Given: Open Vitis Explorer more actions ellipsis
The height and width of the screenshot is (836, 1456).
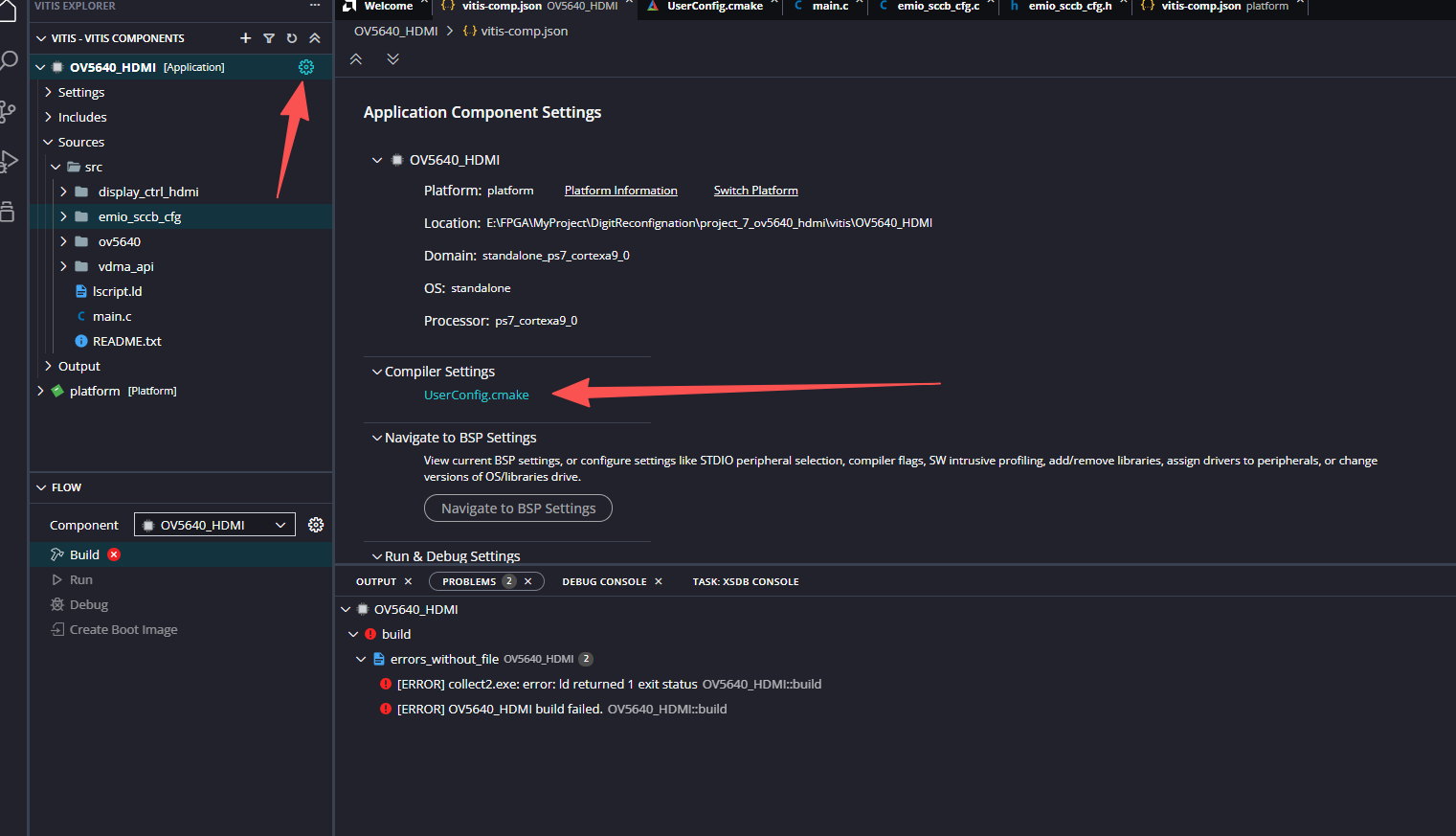Looking at the screenshot, I should pos(315,6).
